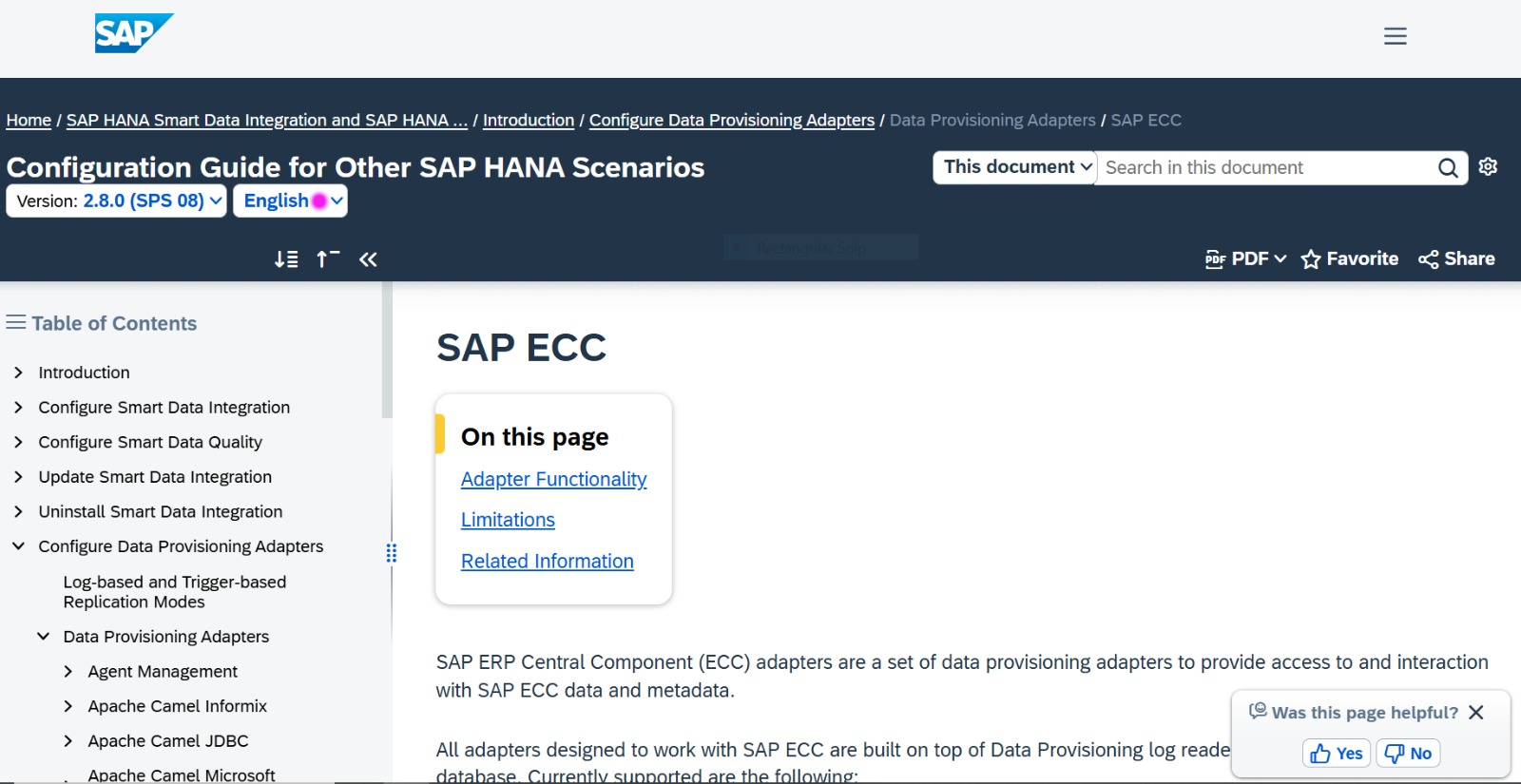This screenshot has width=1521, height=784.
Task: Expand Agent Management tree item
Action: [x=67, y=672]
